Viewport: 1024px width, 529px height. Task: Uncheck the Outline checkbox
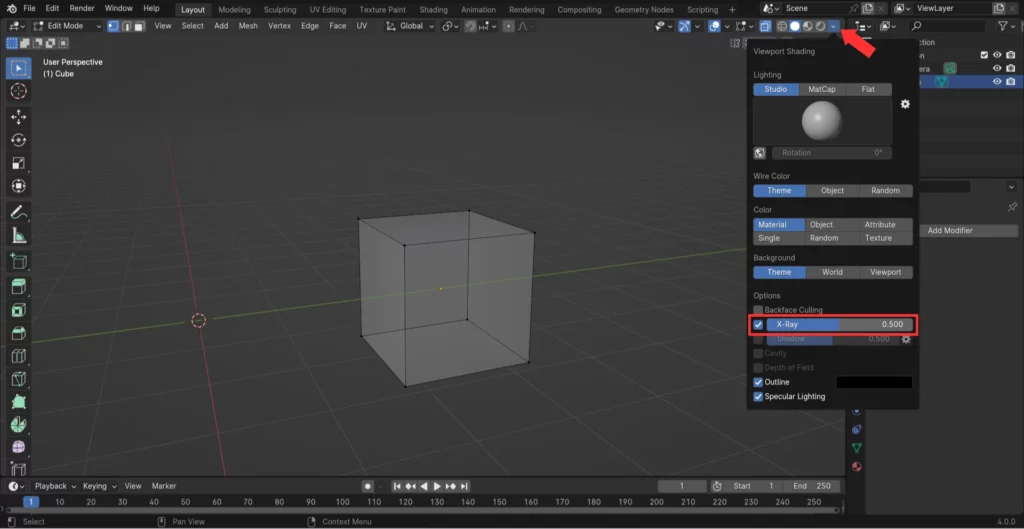(x=758, y=382)
